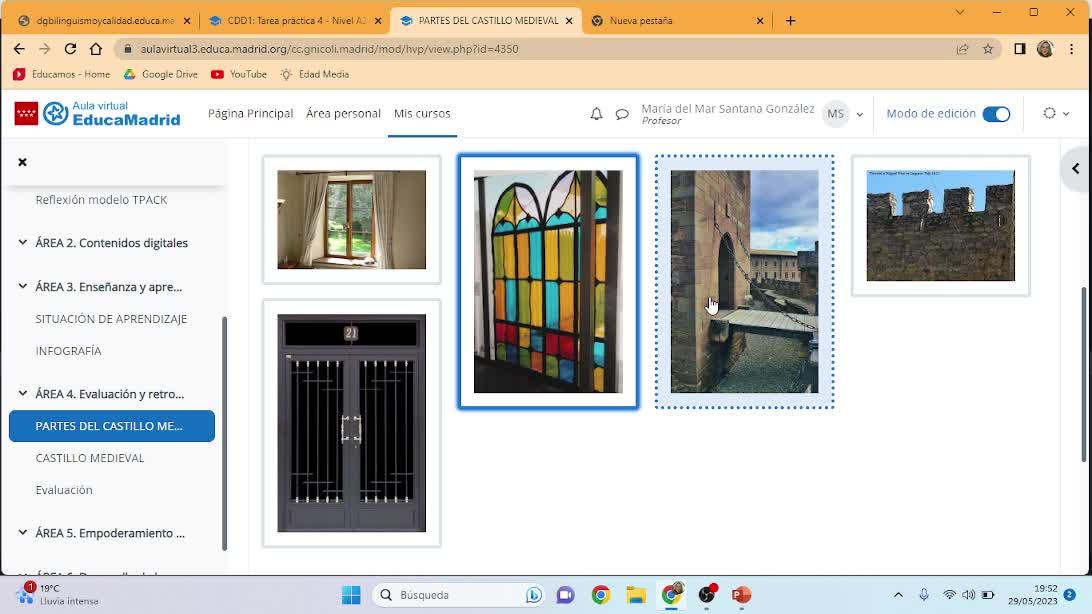Bookmark this page with the star icon
Screen dimensions: 1092x614
(x=988, y=49)
